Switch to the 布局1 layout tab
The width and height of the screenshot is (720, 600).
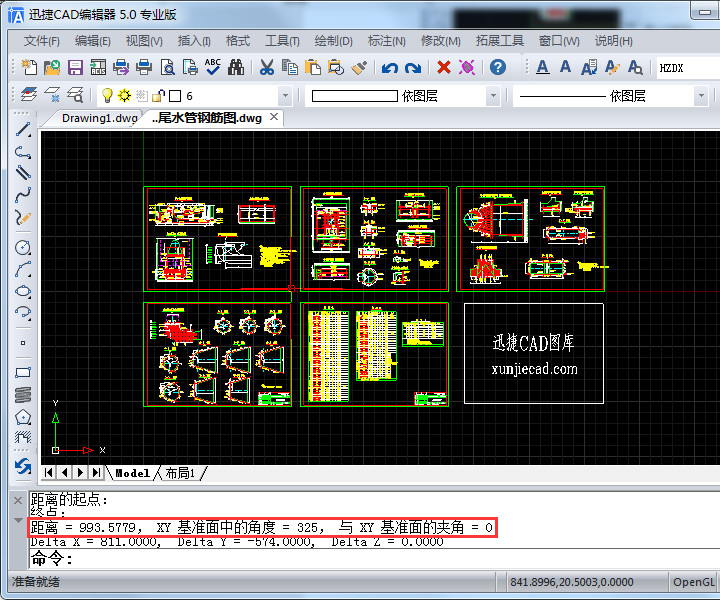180,473
